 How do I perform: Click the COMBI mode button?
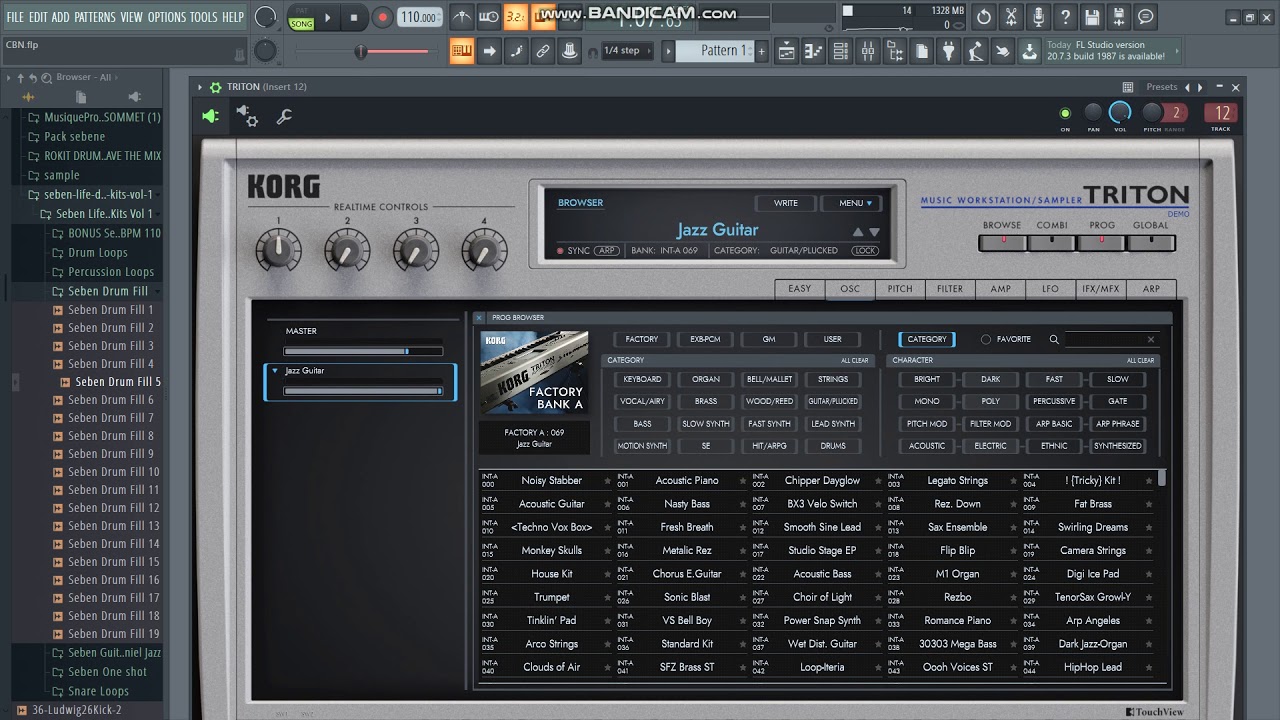(x=1052, y=242)
